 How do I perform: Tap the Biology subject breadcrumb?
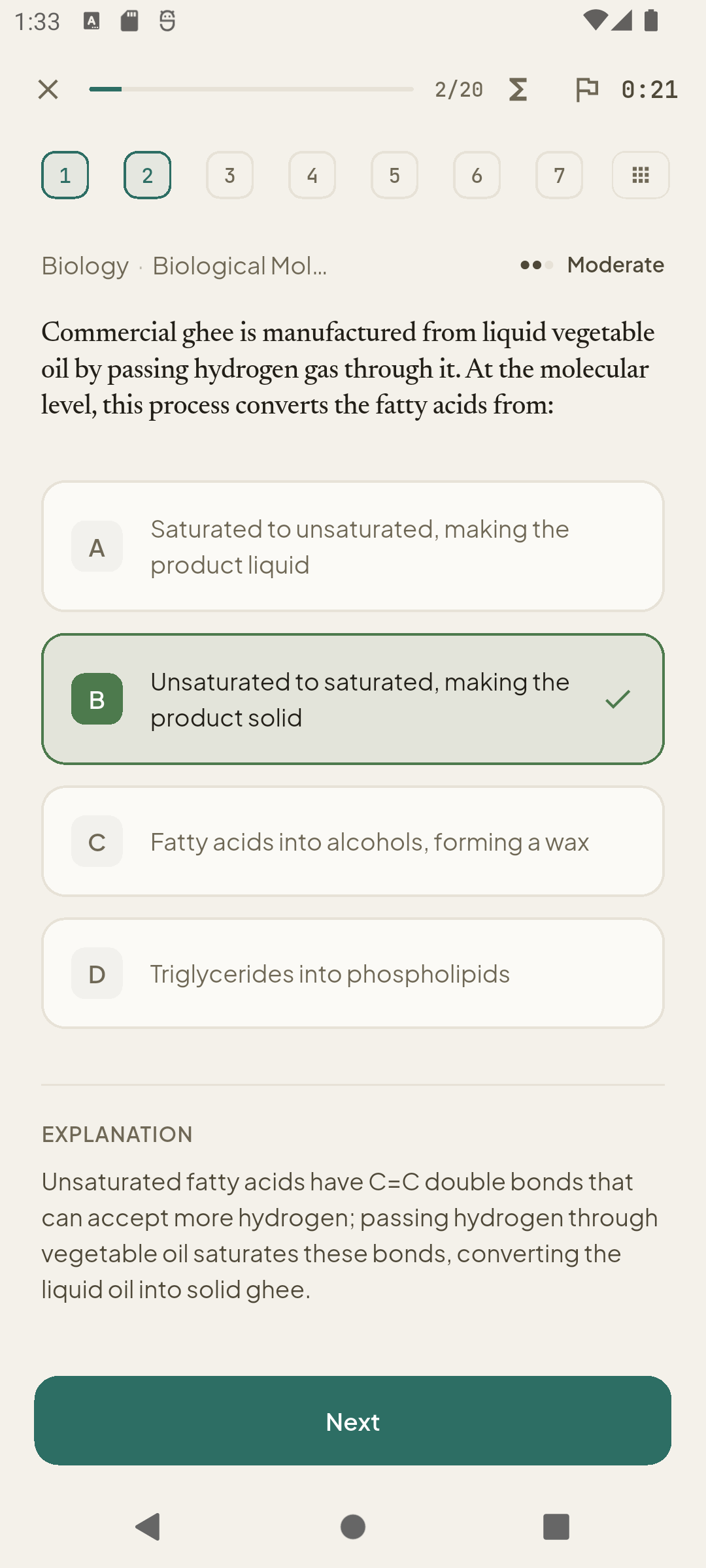(85, 266)
